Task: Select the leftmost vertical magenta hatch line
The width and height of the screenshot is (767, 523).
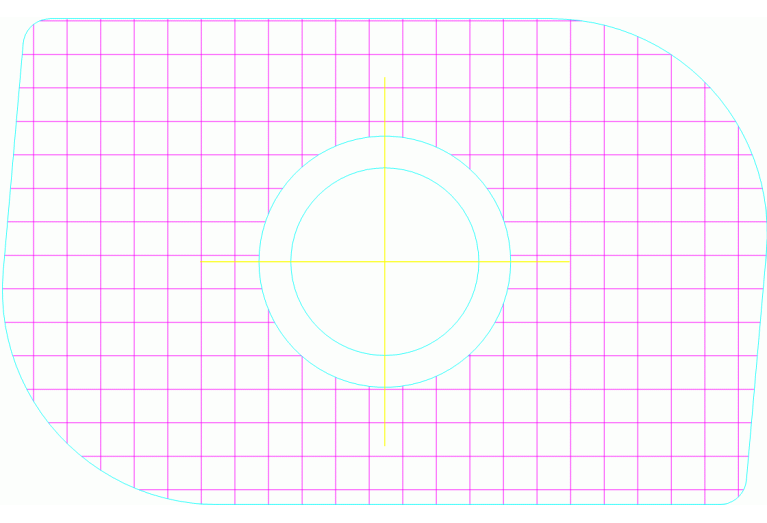Action: [x=34, y=200]
